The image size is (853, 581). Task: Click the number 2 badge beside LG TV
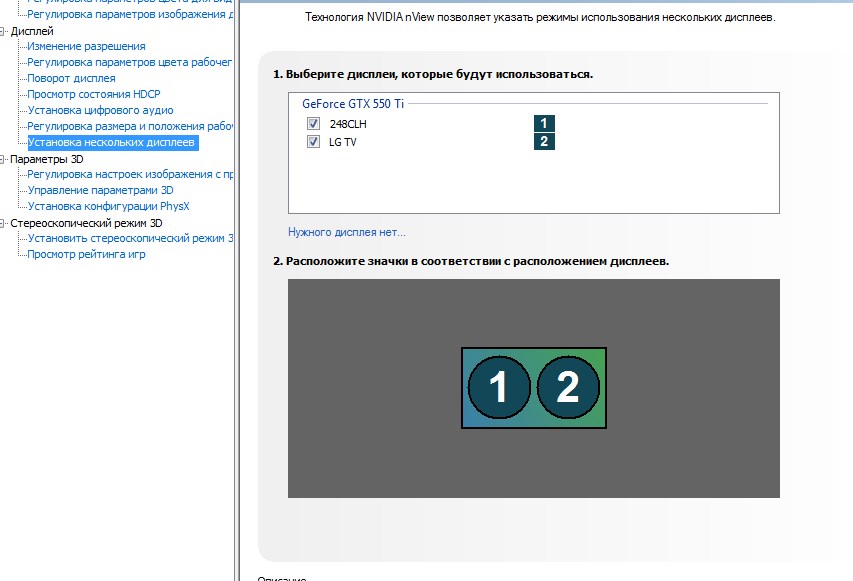543,142
